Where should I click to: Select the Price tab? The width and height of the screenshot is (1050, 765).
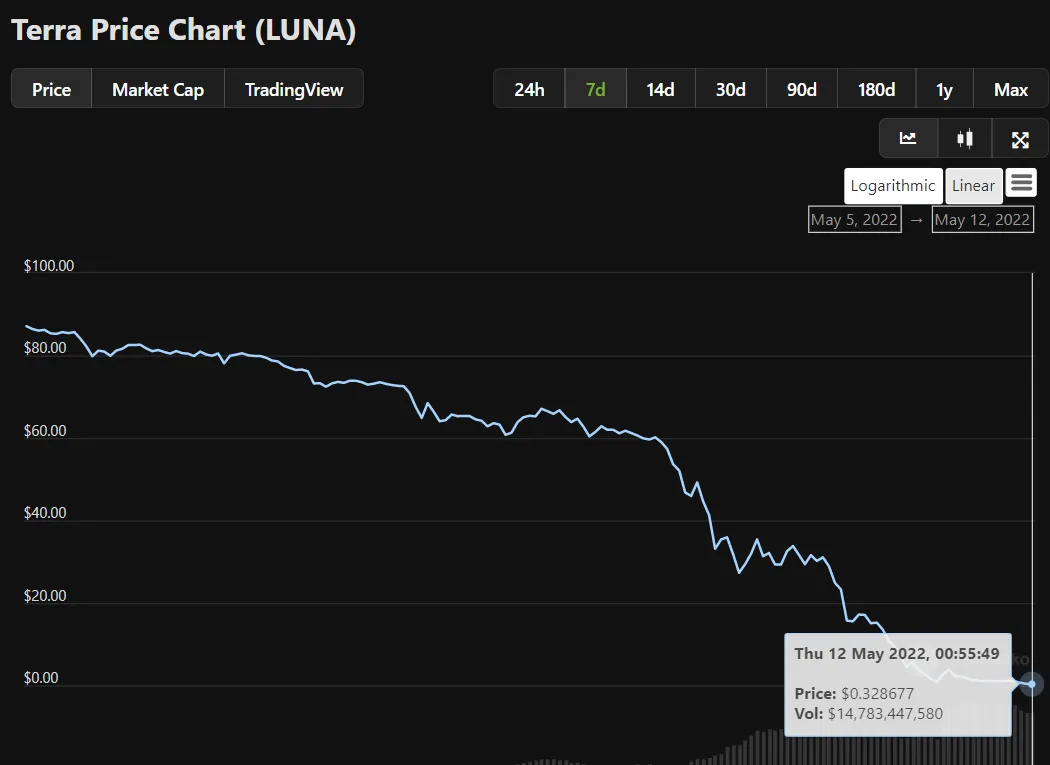coord(52,89)
